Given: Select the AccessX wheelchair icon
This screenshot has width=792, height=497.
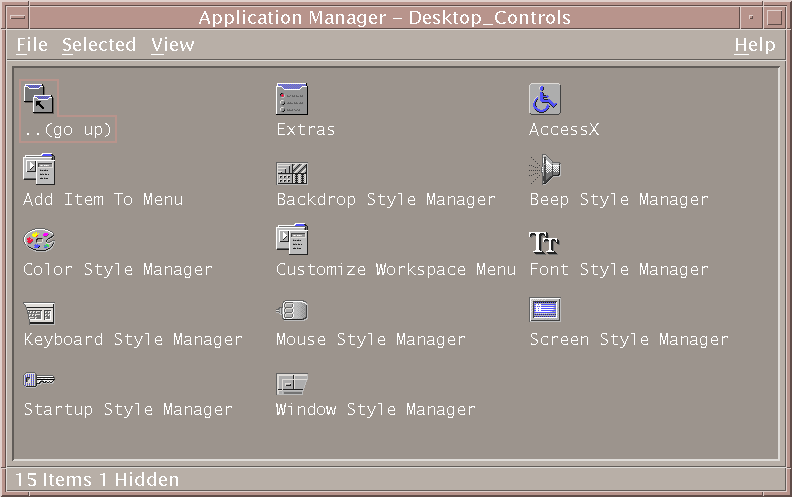Looking at the screenshot, I should coord(545,99).
